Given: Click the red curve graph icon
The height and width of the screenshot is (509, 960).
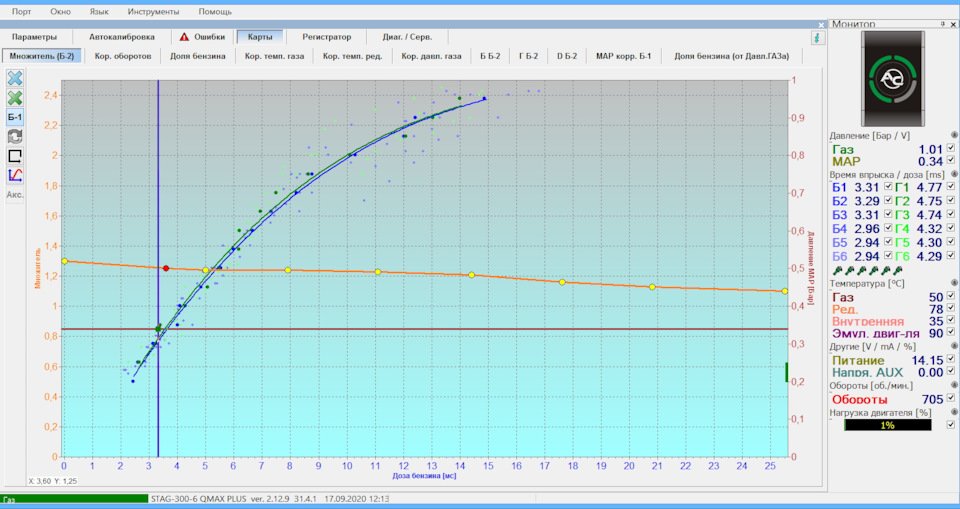Looking at the screenshot, I should click(x=15, y=175).
